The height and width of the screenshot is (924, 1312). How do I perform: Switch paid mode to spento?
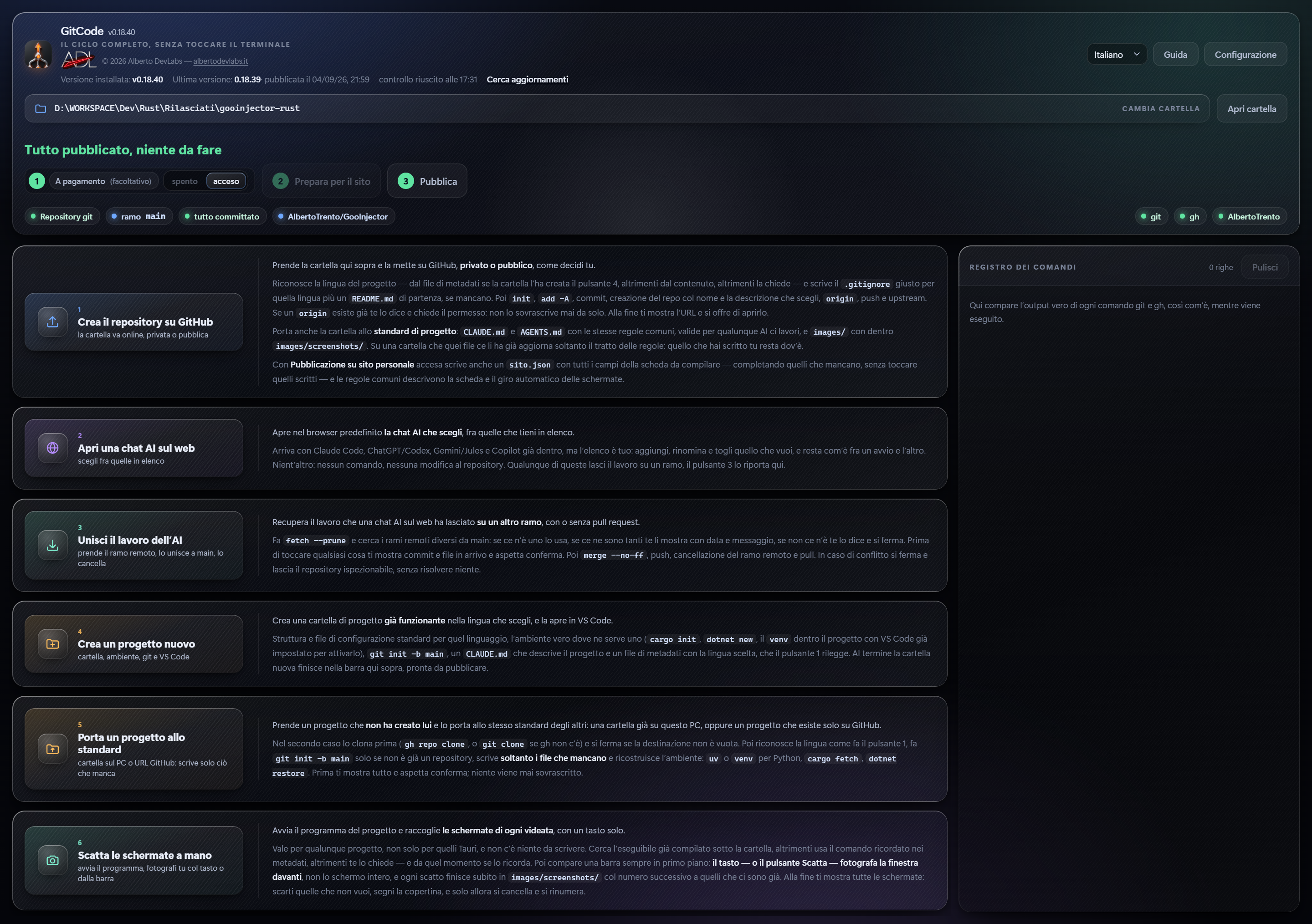point(184,181)
